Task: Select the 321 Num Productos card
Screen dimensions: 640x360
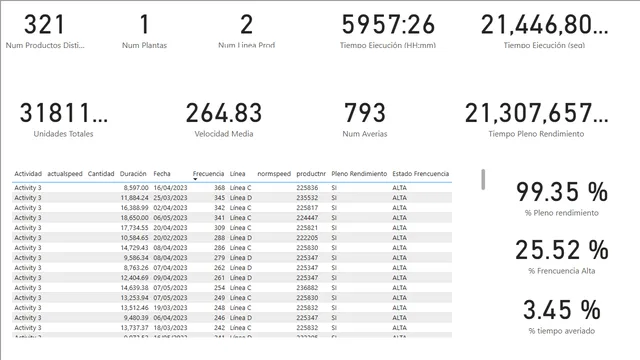Action: 45,31
